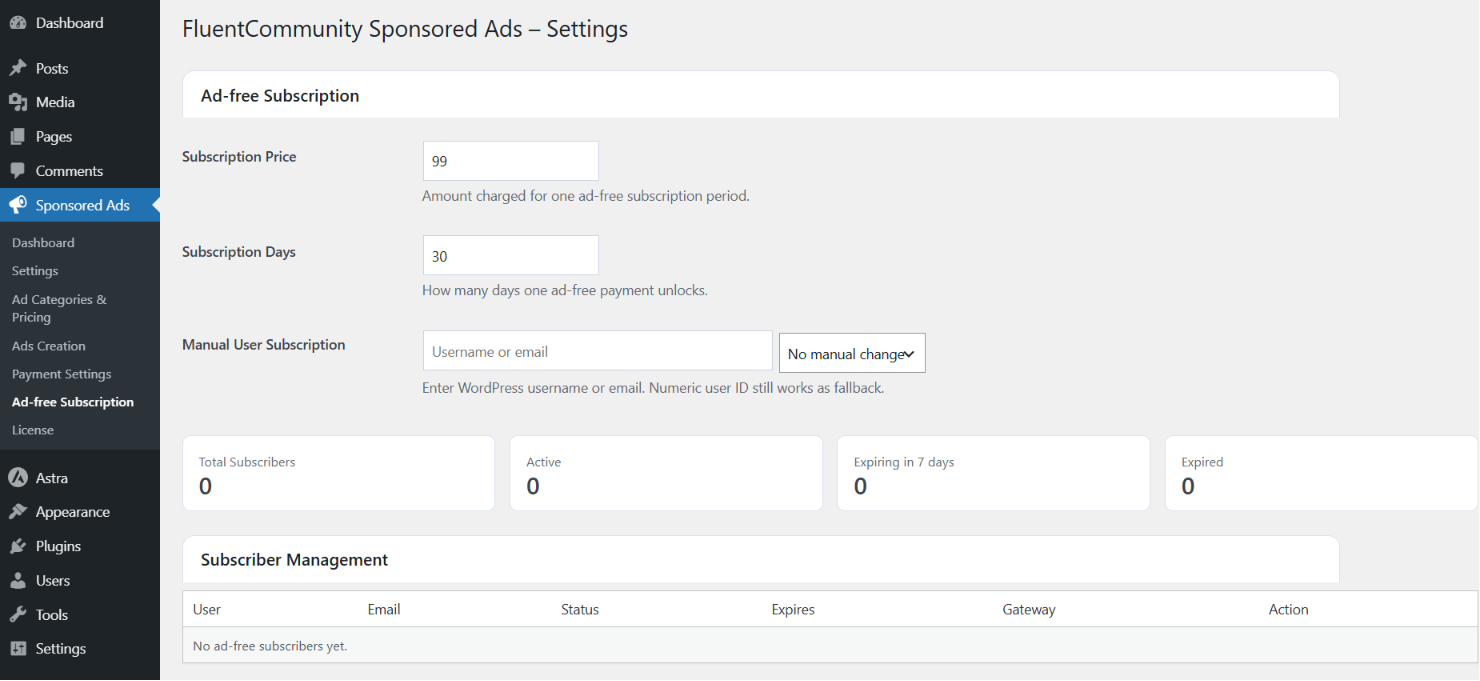1480x681 pixels.
Task: Open Ad Categories & Pricing submenu
Action: click(x=59, y=308)
